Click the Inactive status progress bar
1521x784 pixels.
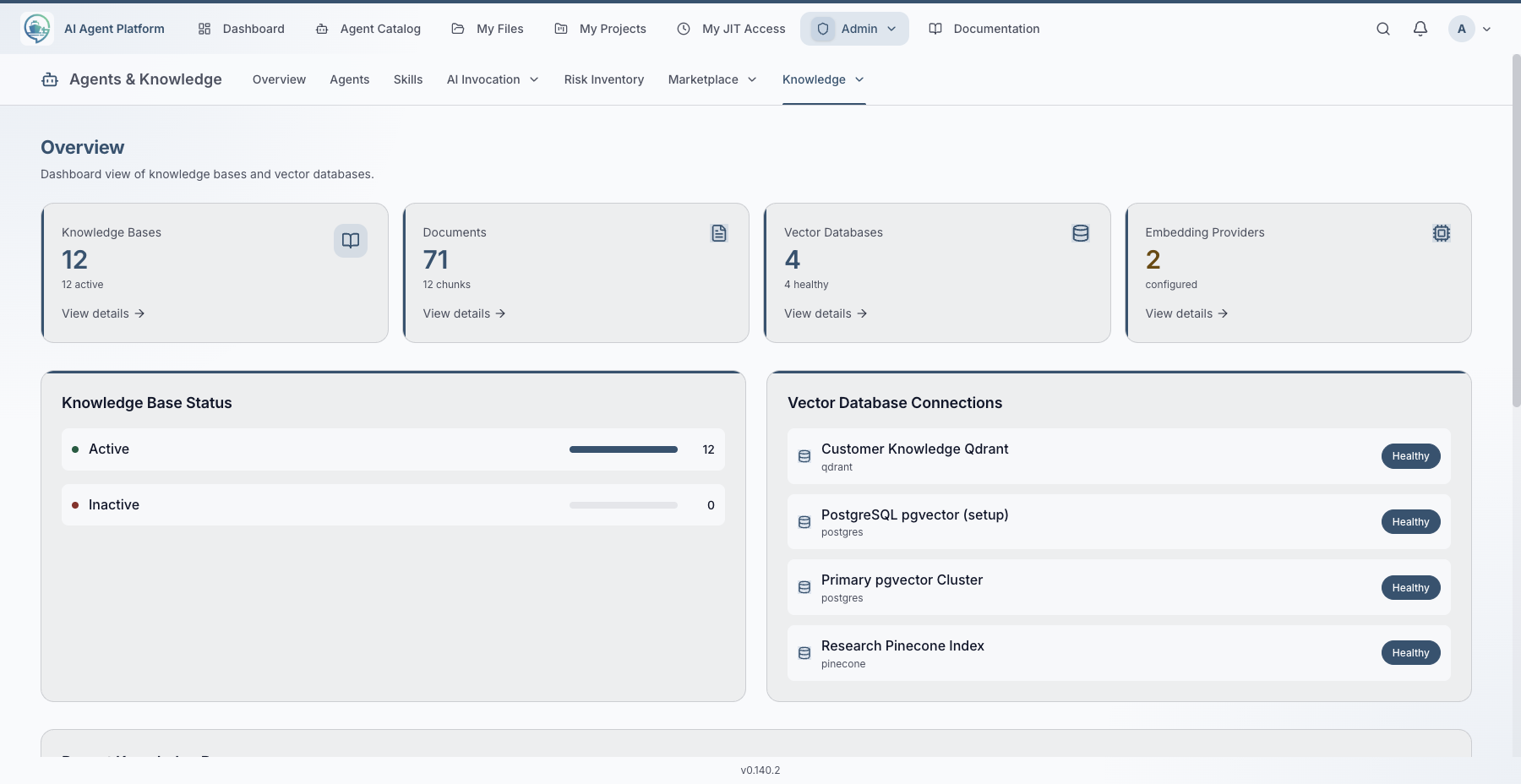(x=624, y=505)
